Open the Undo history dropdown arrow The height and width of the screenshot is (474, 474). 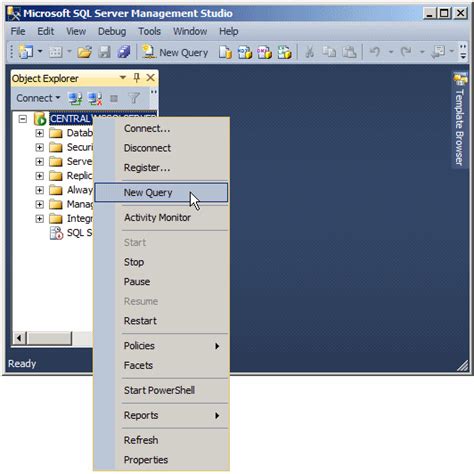(391, 52)
